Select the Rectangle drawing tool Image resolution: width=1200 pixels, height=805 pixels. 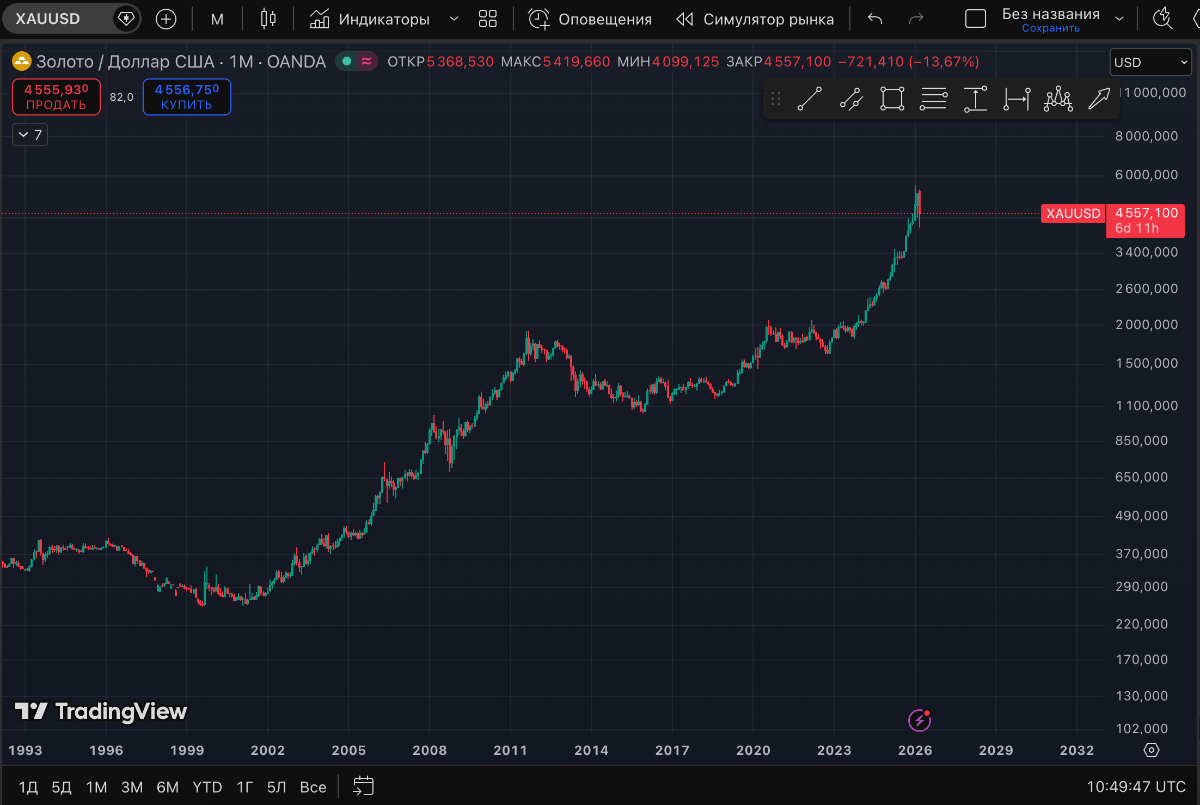892,98
